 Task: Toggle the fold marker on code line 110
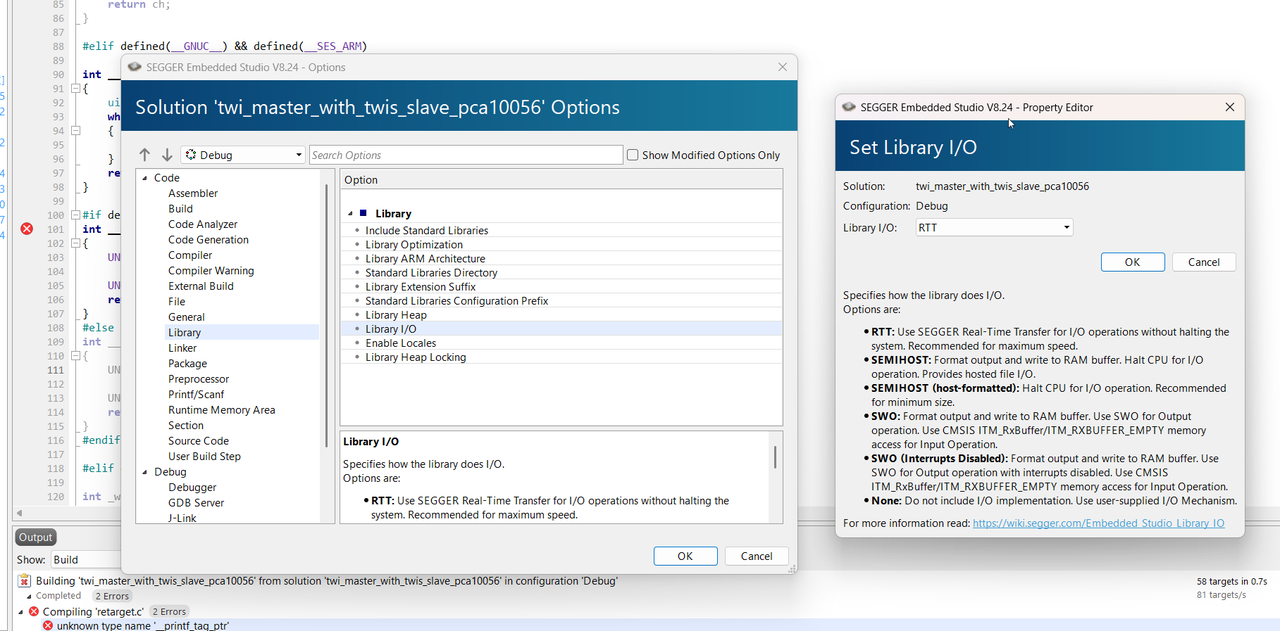click(74, 356)
